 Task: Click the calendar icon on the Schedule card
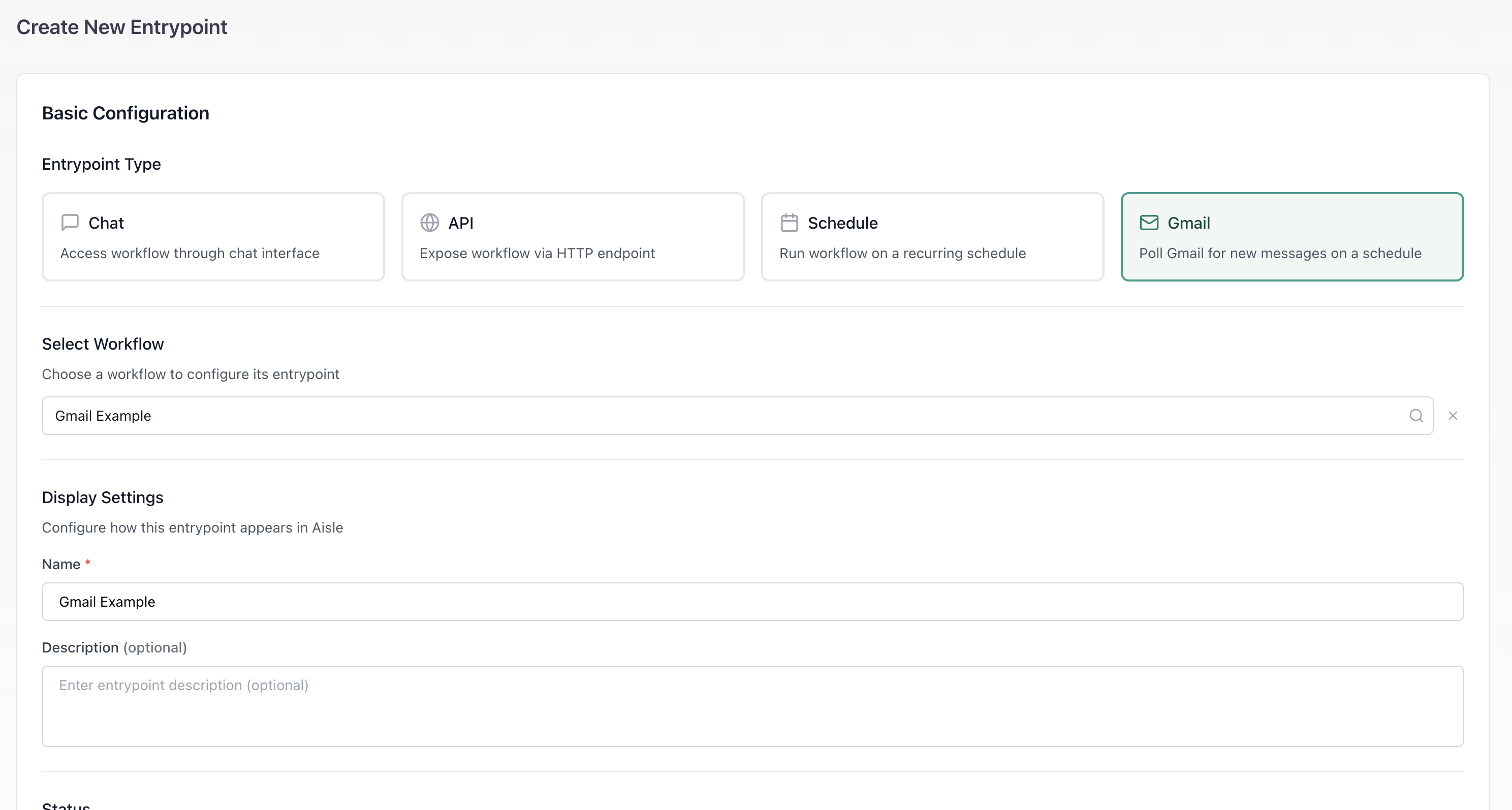[790, 223]
